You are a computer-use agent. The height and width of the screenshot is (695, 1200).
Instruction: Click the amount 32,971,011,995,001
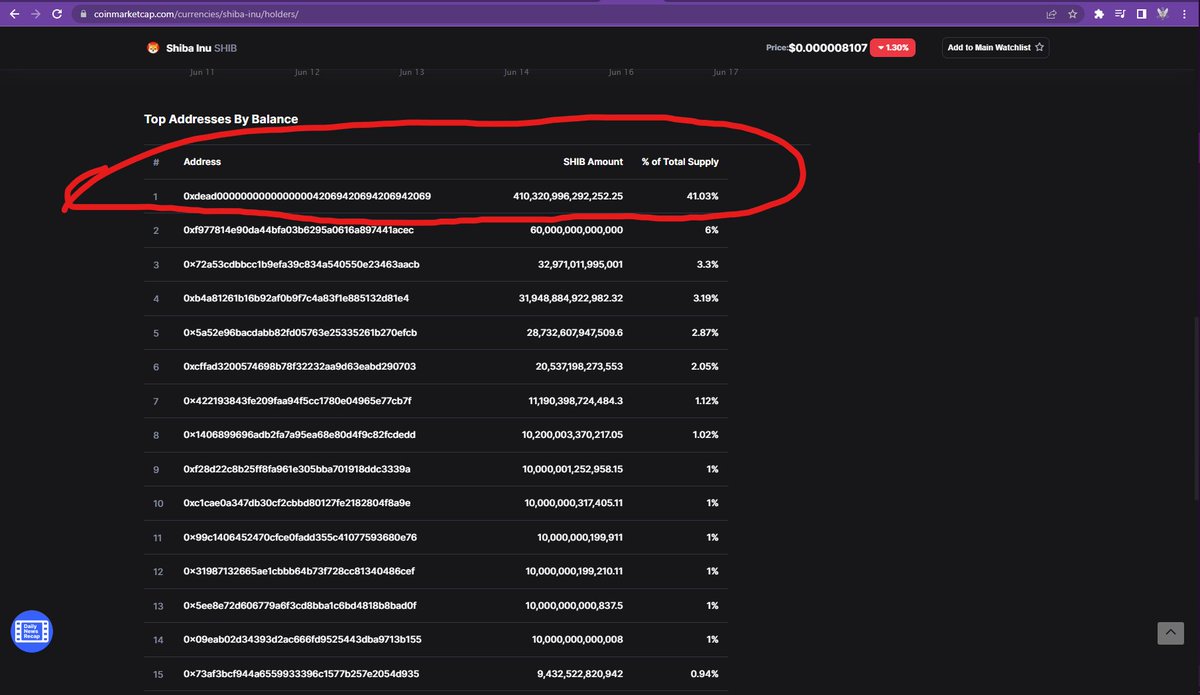coord(581,264)
